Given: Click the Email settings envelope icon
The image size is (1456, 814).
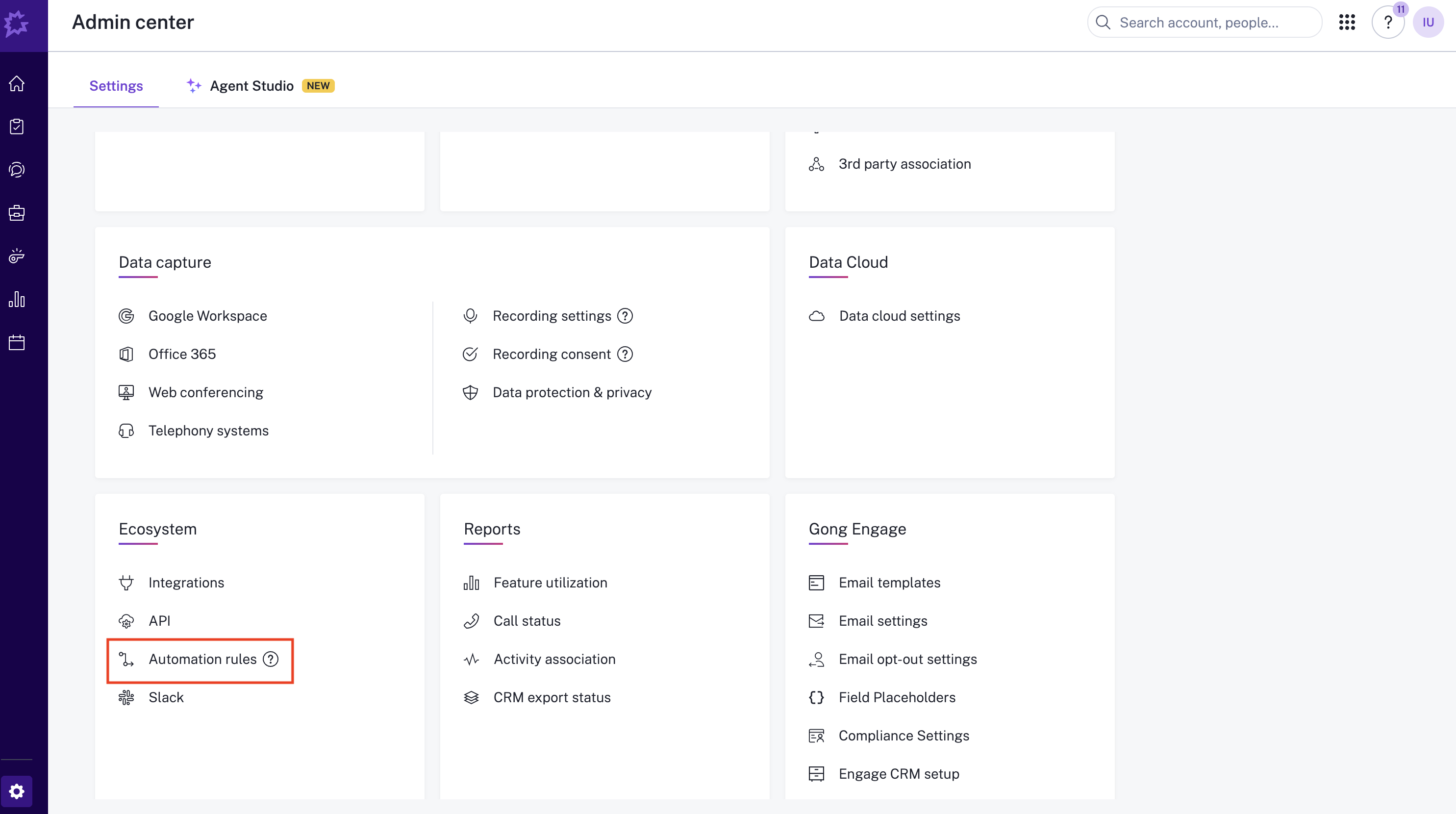Looking at the screenshot, I should pos(817,621).
